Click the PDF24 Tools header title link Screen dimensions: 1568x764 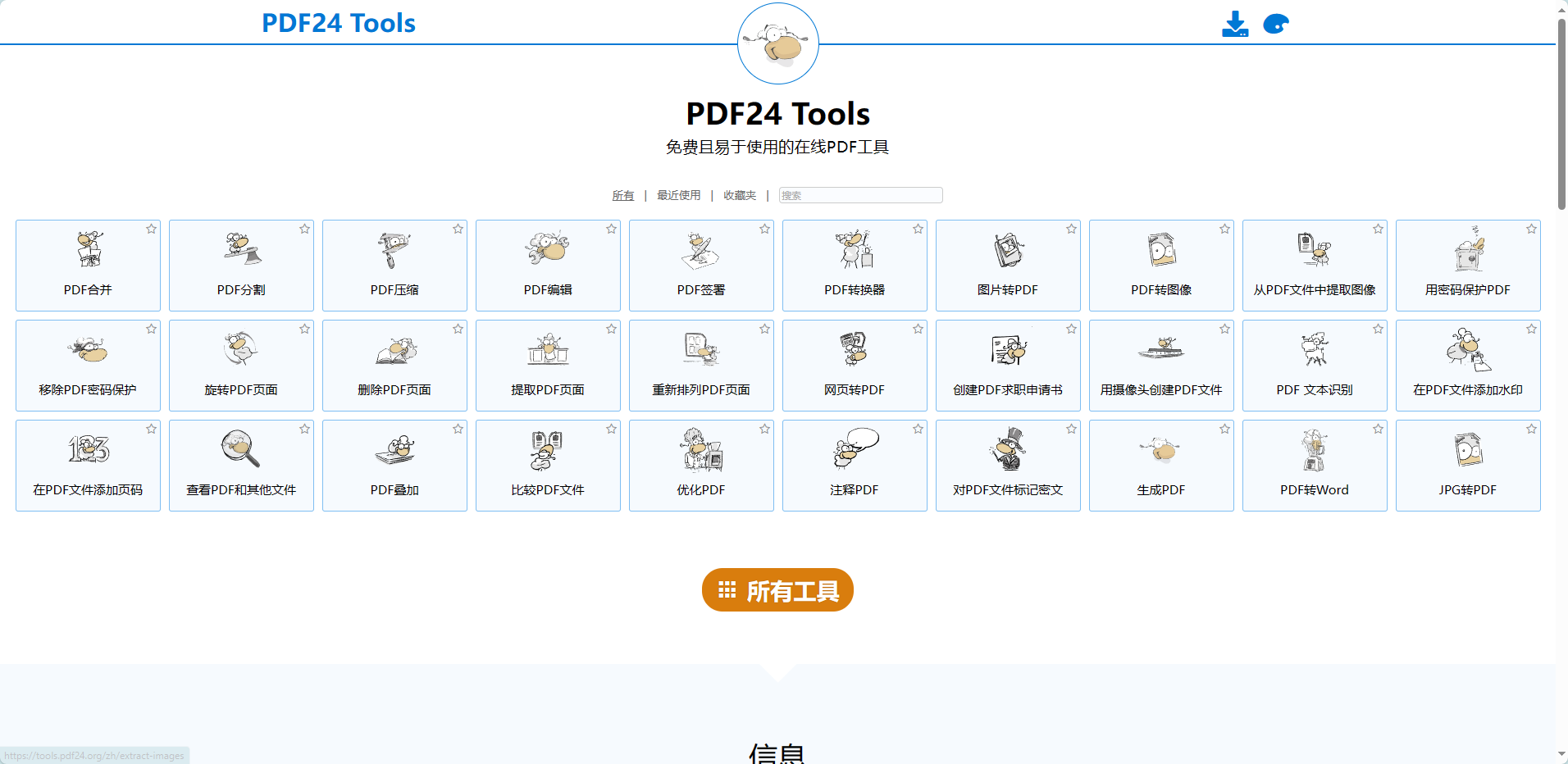point(339,23)
